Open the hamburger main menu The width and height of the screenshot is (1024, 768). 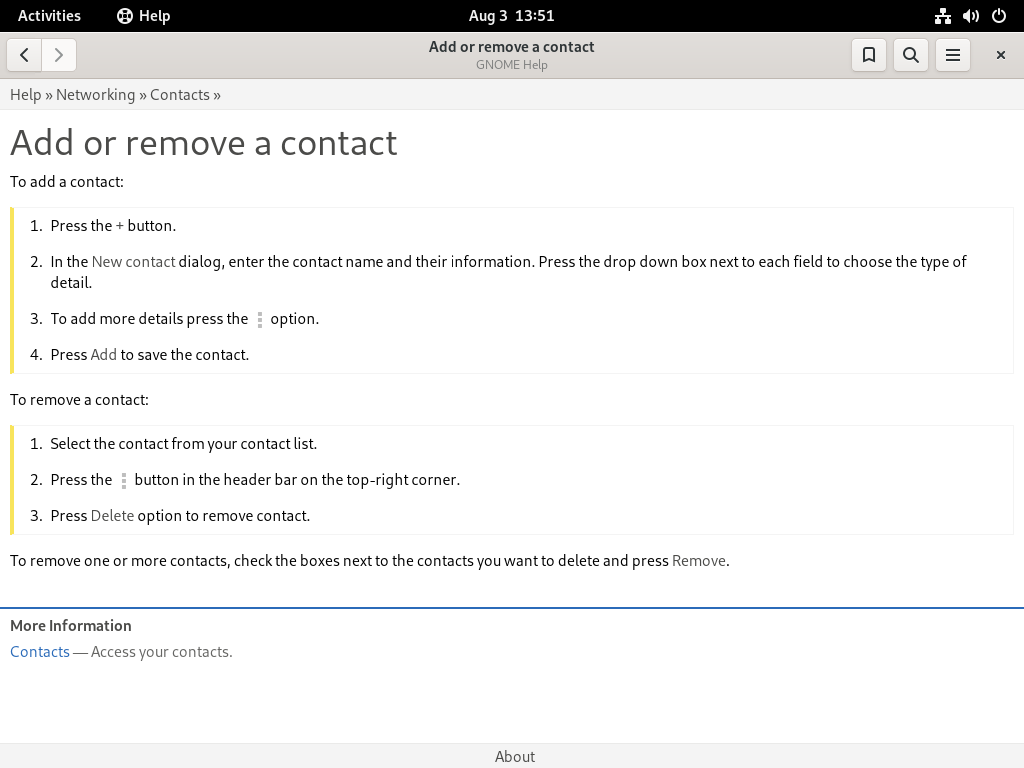[953, 55]
